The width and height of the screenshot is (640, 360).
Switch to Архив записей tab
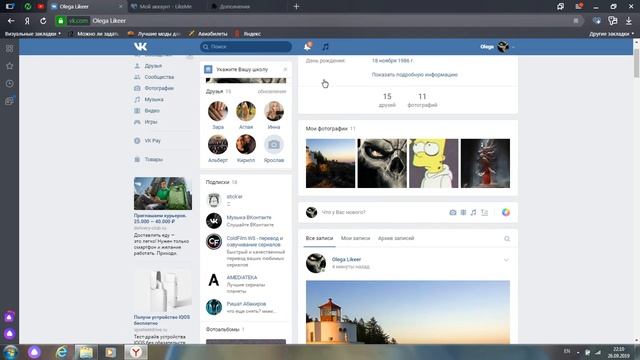(x=396, y=238)
